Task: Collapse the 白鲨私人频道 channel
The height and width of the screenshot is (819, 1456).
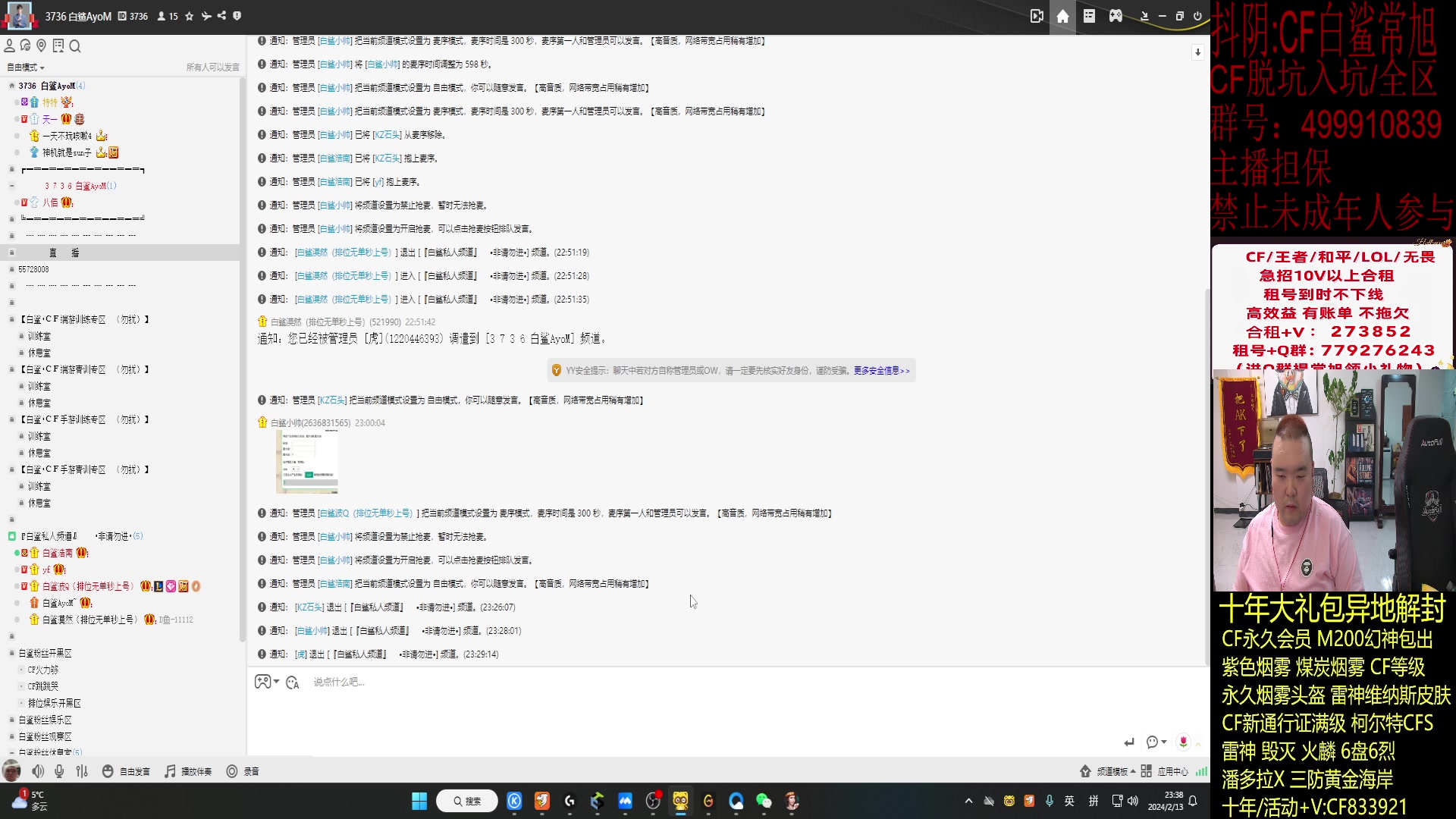Action: (x=11, y=536)
